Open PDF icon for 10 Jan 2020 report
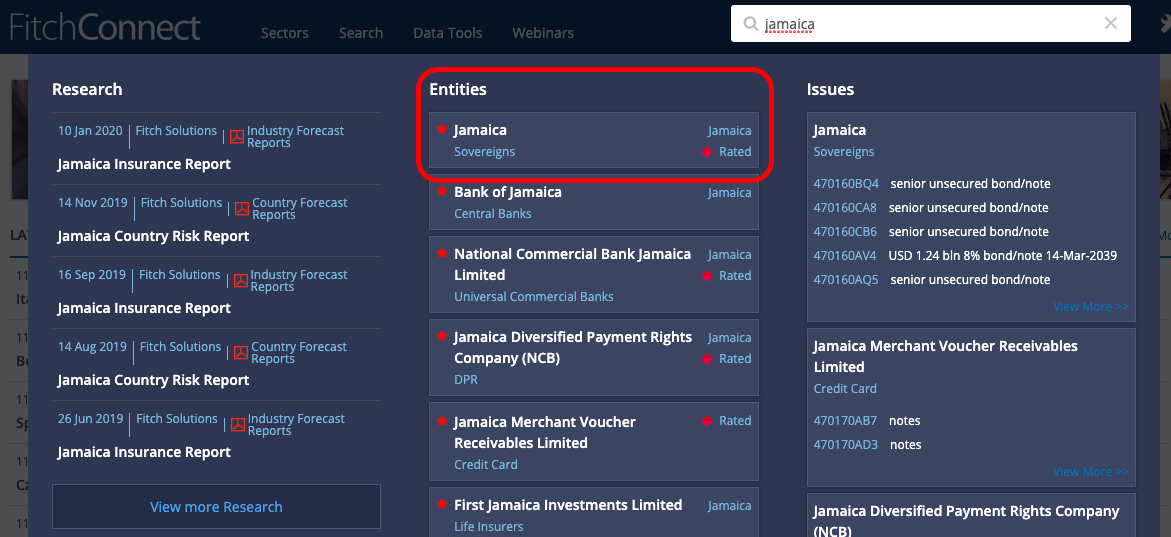 point(237,137)
